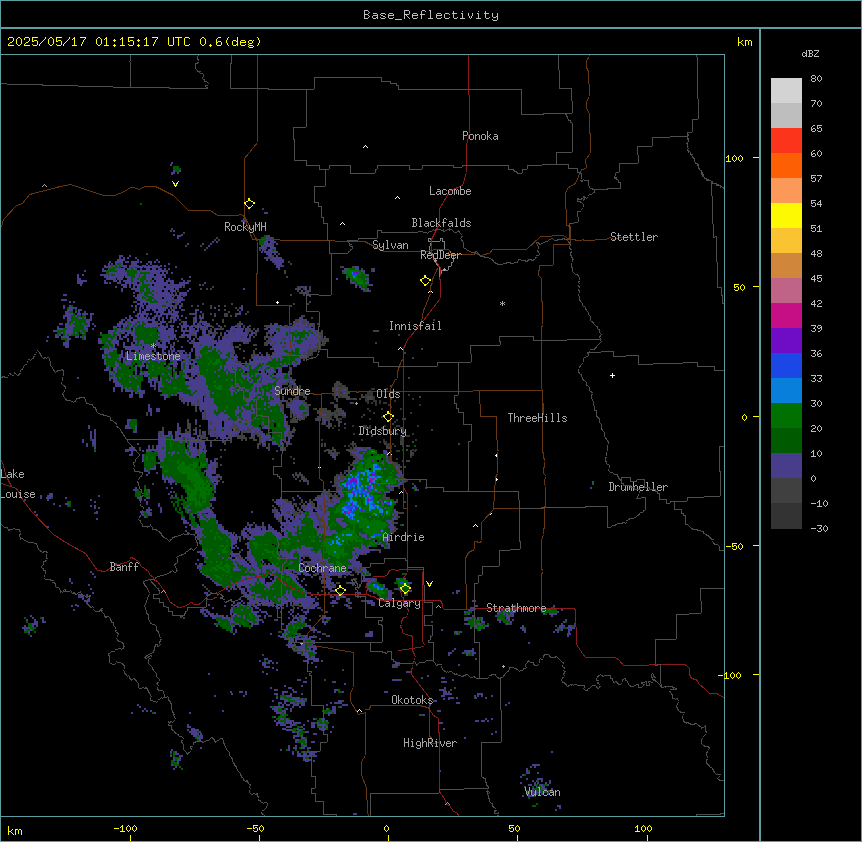Click the lightest gray 70-80 dBZ legend swatch
This screenshot has width=862, height=842.
point(786,91)
